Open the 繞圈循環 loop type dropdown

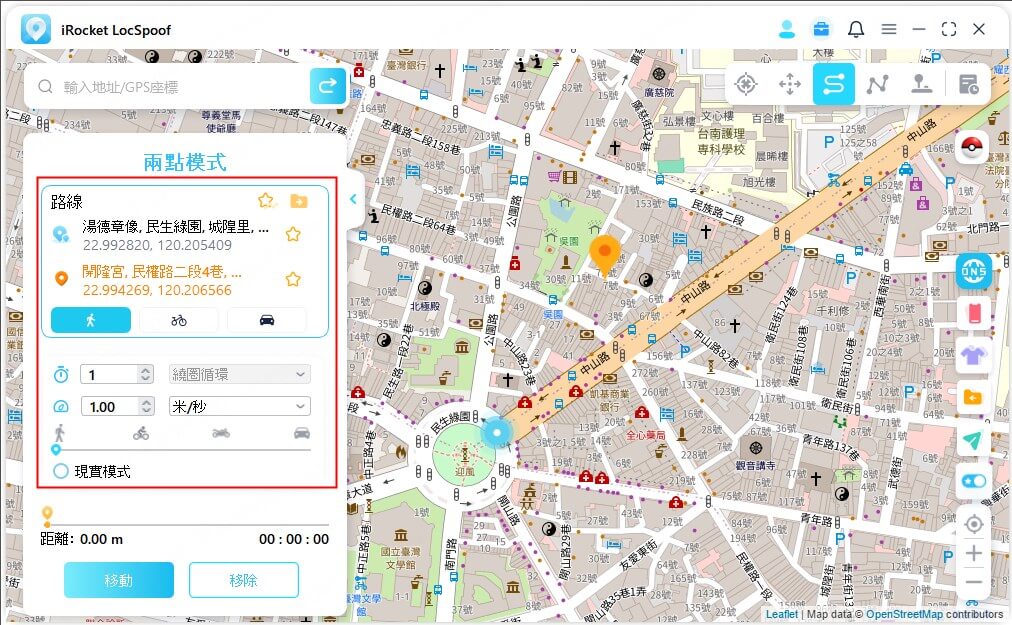pyautogui.click(x=239, y=374)
